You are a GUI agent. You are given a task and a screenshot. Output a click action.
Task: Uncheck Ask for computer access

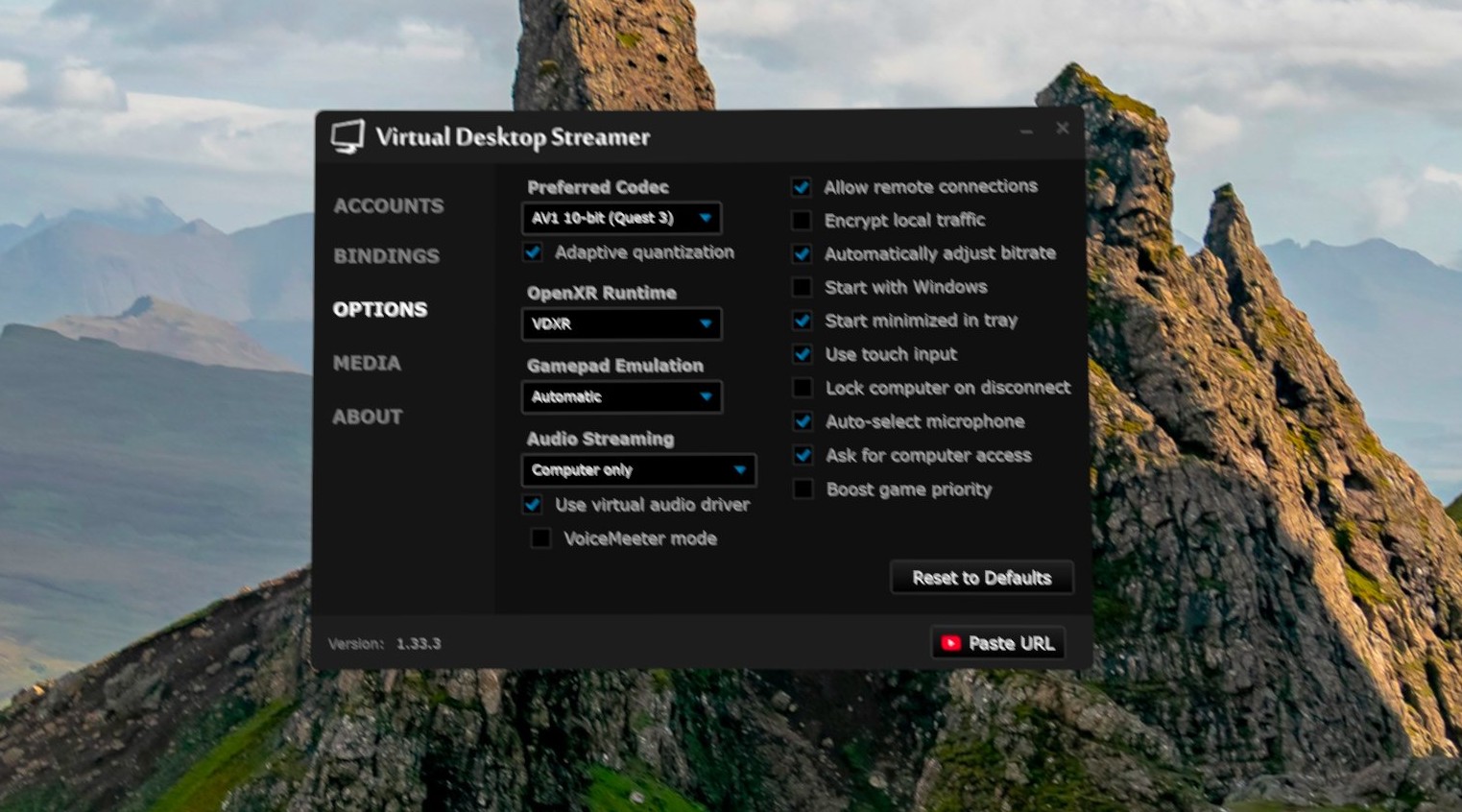pyautogui.click(x=803, y=455)
